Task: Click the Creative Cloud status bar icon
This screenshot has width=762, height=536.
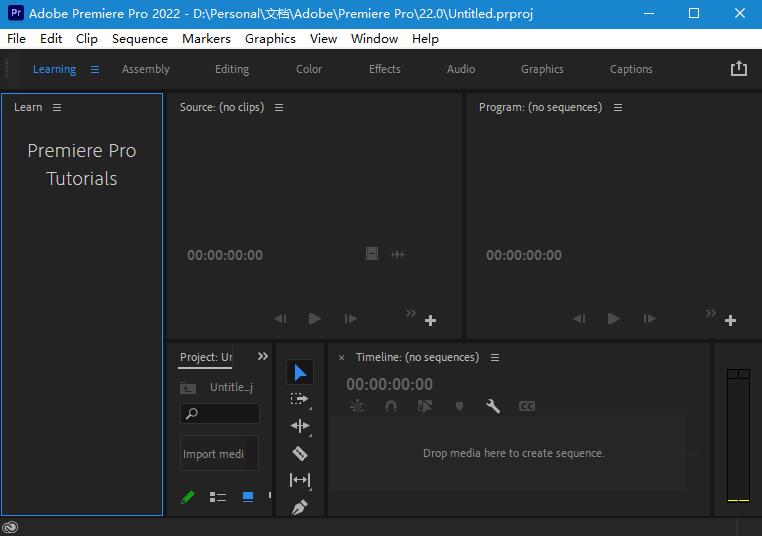Action: coord(10,527)
